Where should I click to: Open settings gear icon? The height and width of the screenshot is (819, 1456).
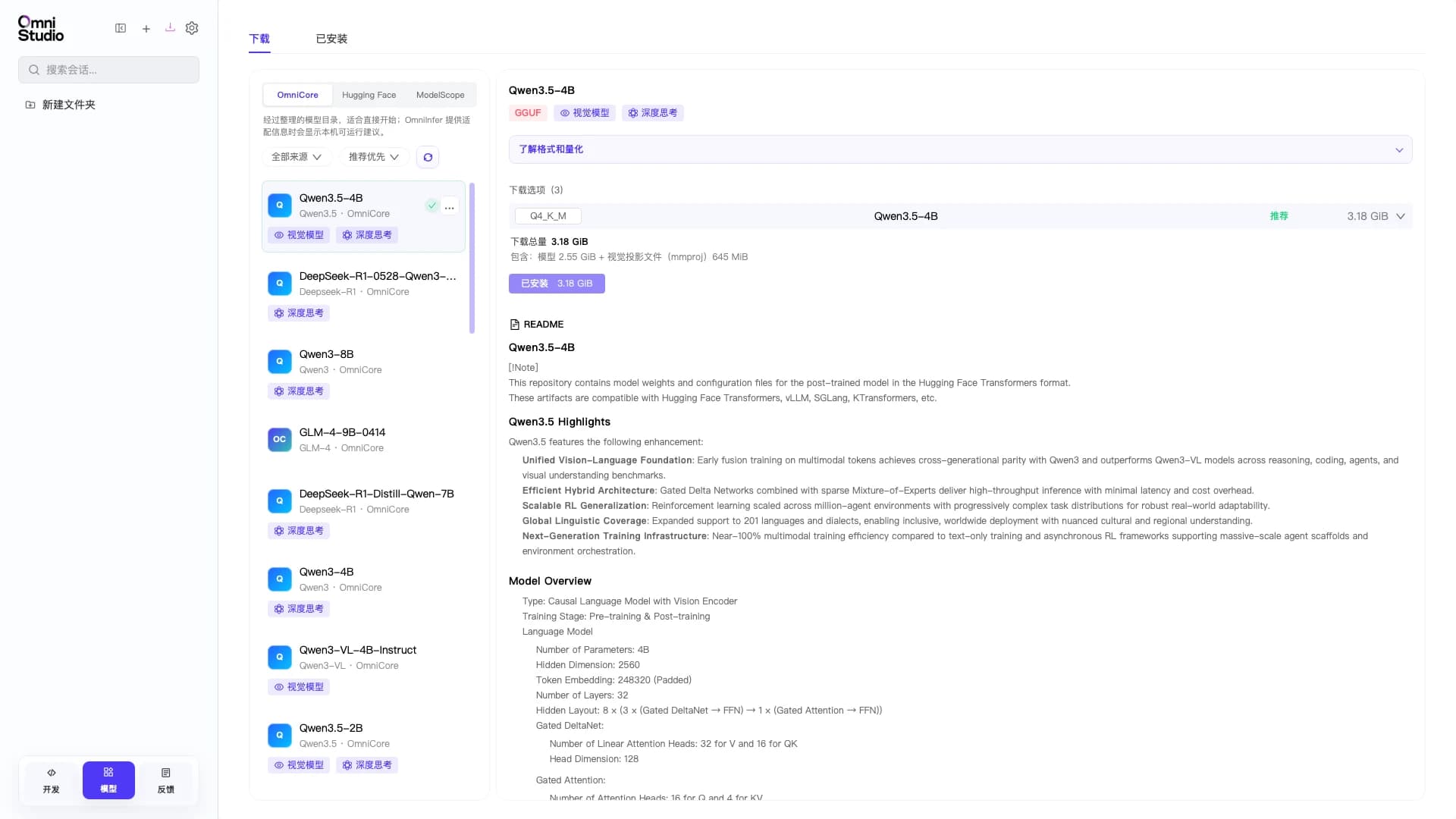click(x=192, y=28)
